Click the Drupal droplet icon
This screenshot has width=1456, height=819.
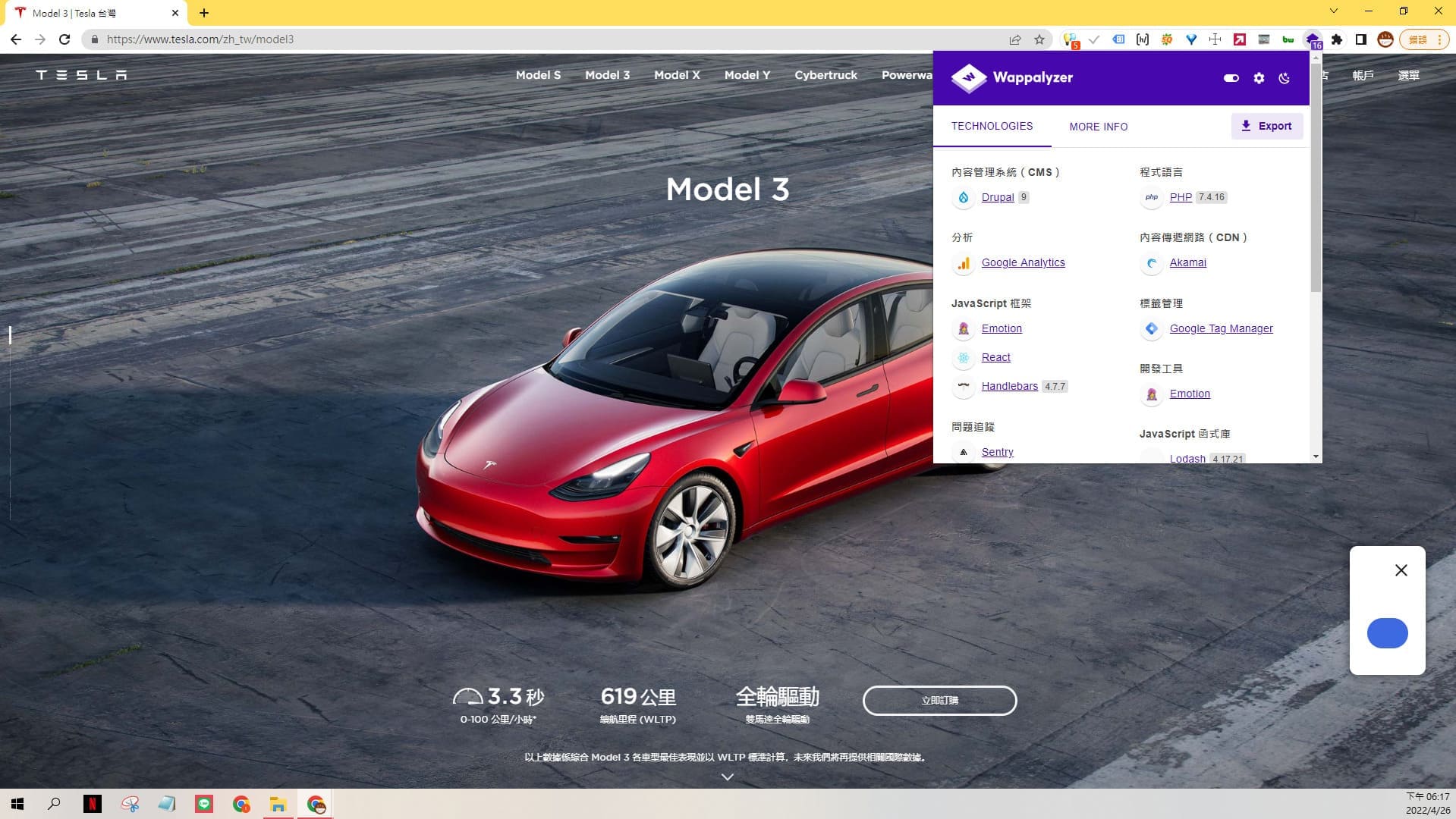[x=963, y=197]
